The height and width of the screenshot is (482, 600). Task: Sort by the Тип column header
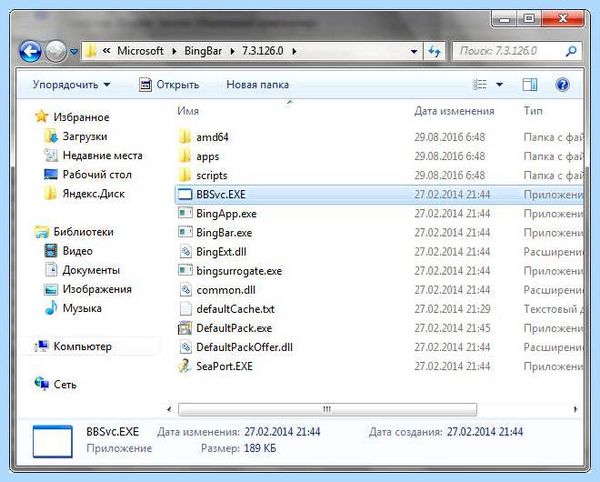click(x=533, y=111)
